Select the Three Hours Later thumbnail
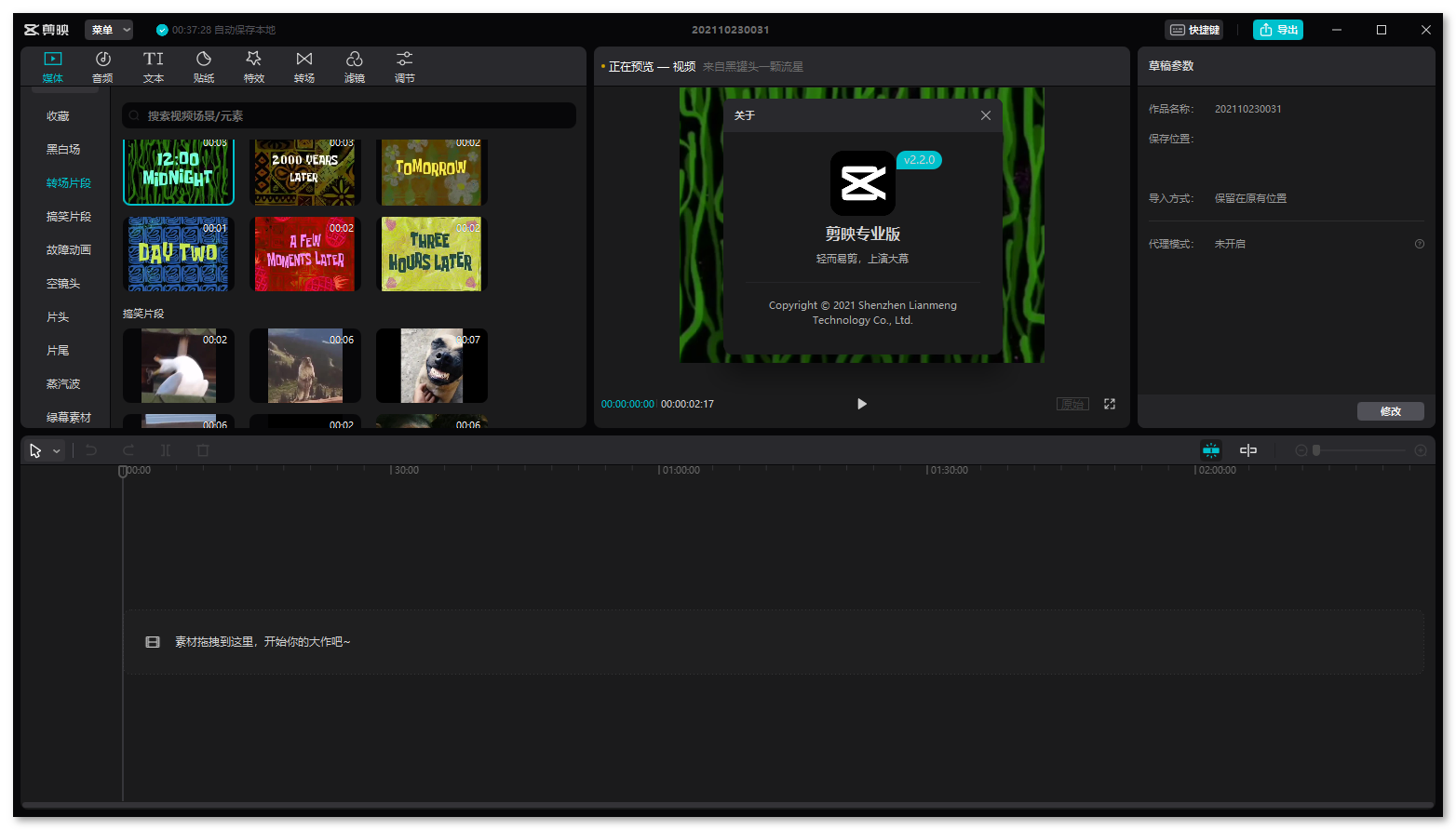Viewport: 1456px width, 830px height. click(432, 254)
